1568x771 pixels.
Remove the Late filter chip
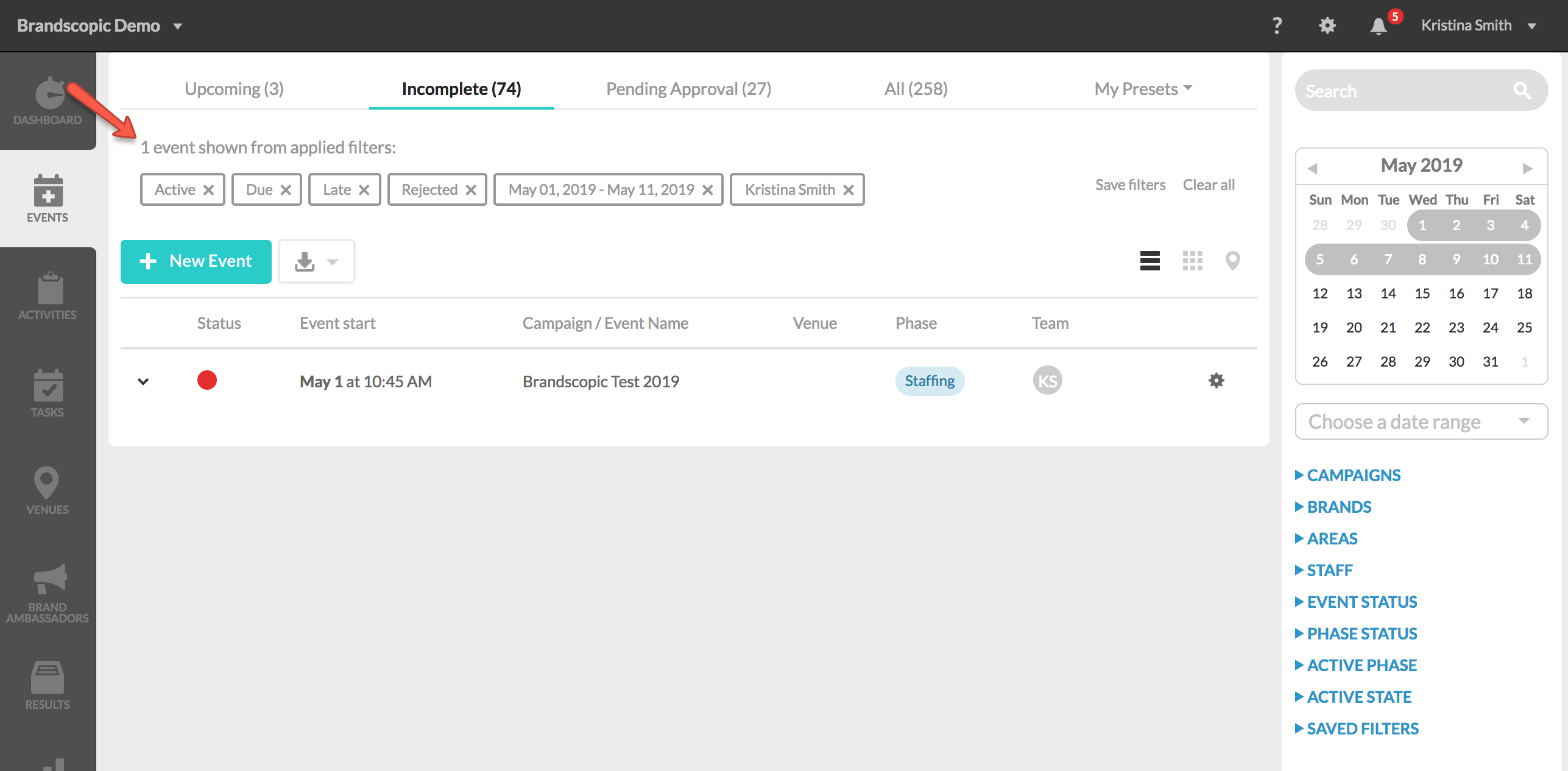364,190
